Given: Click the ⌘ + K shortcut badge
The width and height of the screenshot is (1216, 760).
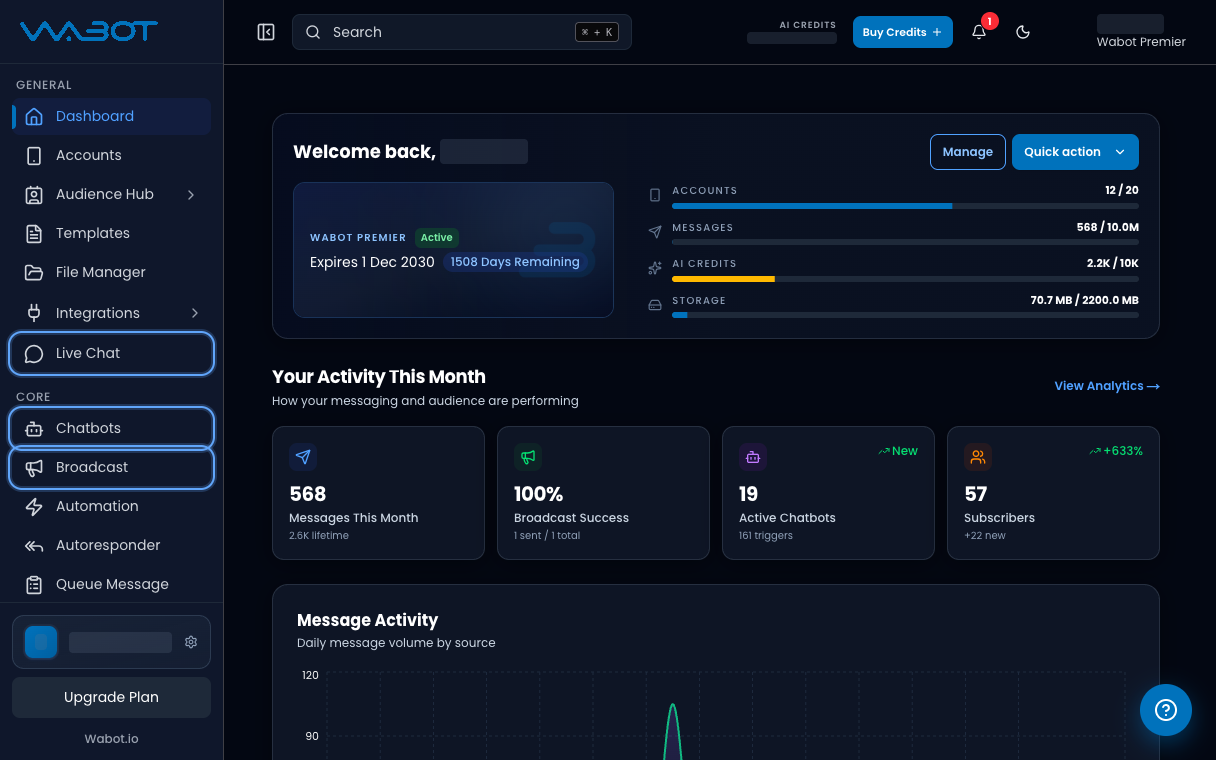Looking at the screenshot, I should [597, 32].
